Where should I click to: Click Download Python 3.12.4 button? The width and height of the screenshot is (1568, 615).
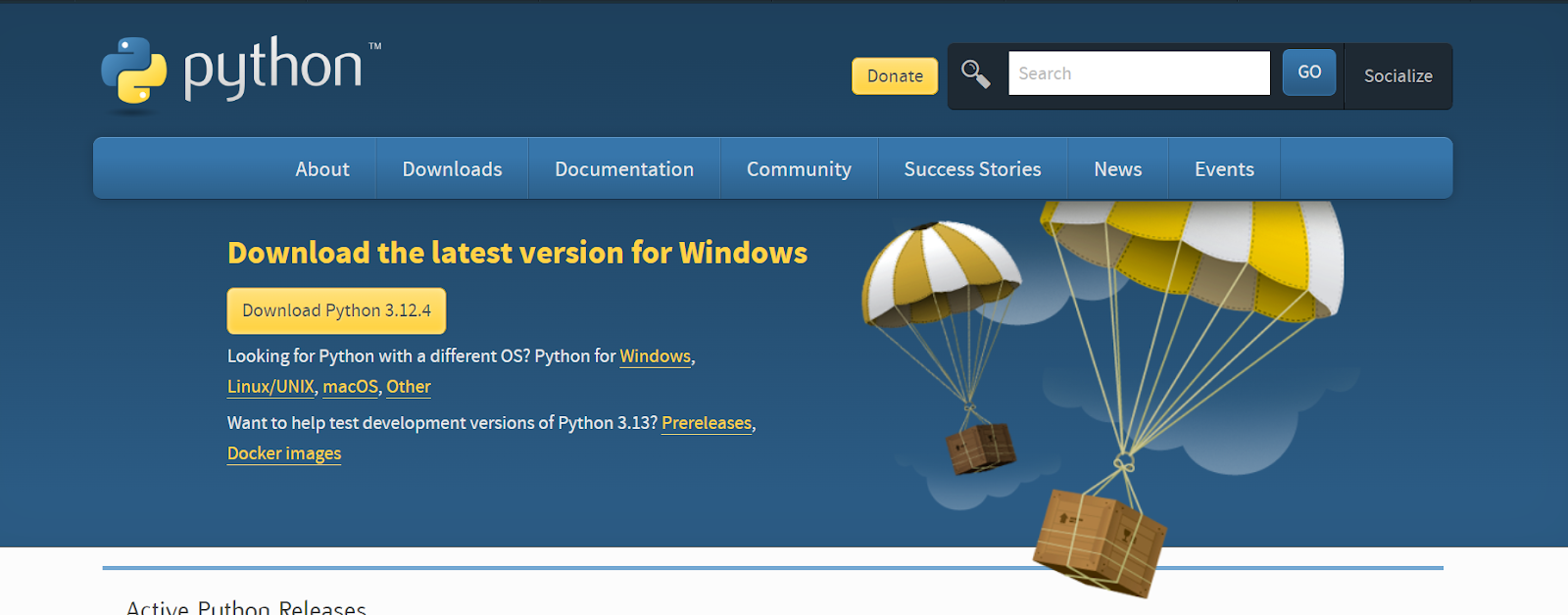336,310
